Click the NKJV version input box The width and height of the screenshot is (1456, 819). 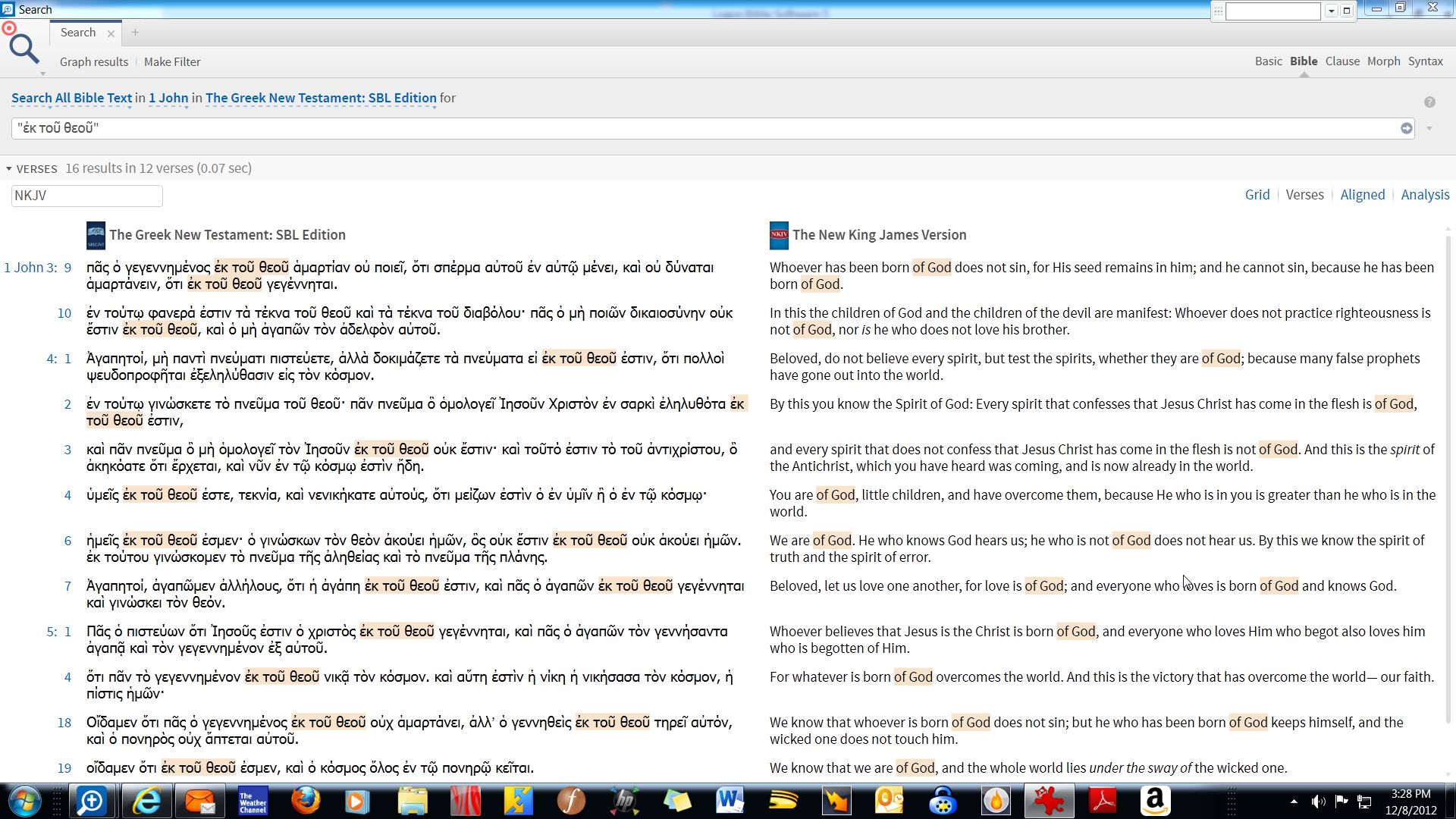(x=87, y=196)
